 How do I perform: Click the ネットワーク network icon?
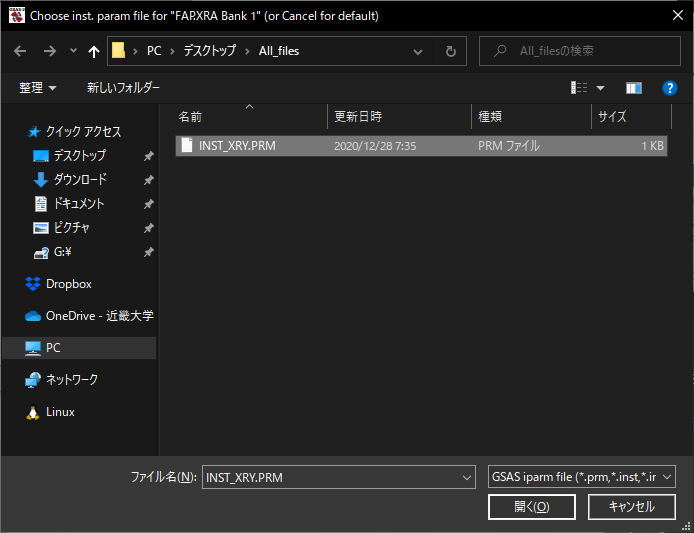[x=33, y=380]
